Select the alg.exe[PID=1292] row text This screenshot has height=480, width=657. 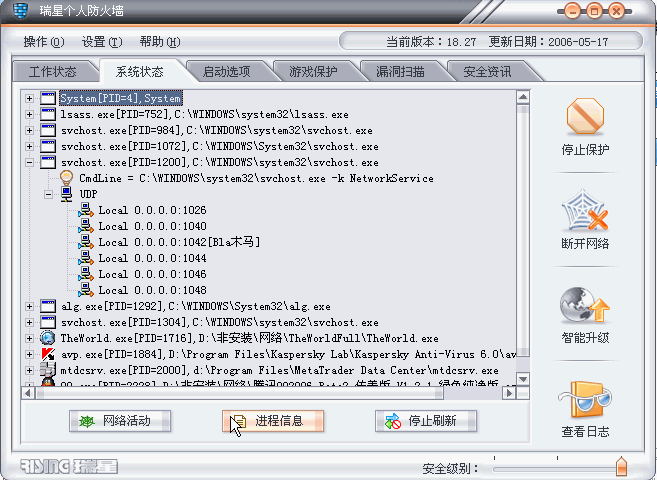click(x=196, y=307)
